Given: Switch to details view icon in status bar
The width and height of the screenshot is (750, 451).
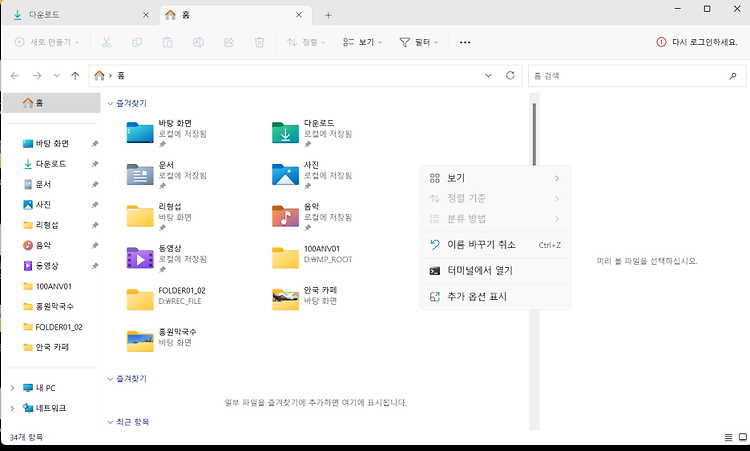Looking at the screenshot, I should click(728, 437).
